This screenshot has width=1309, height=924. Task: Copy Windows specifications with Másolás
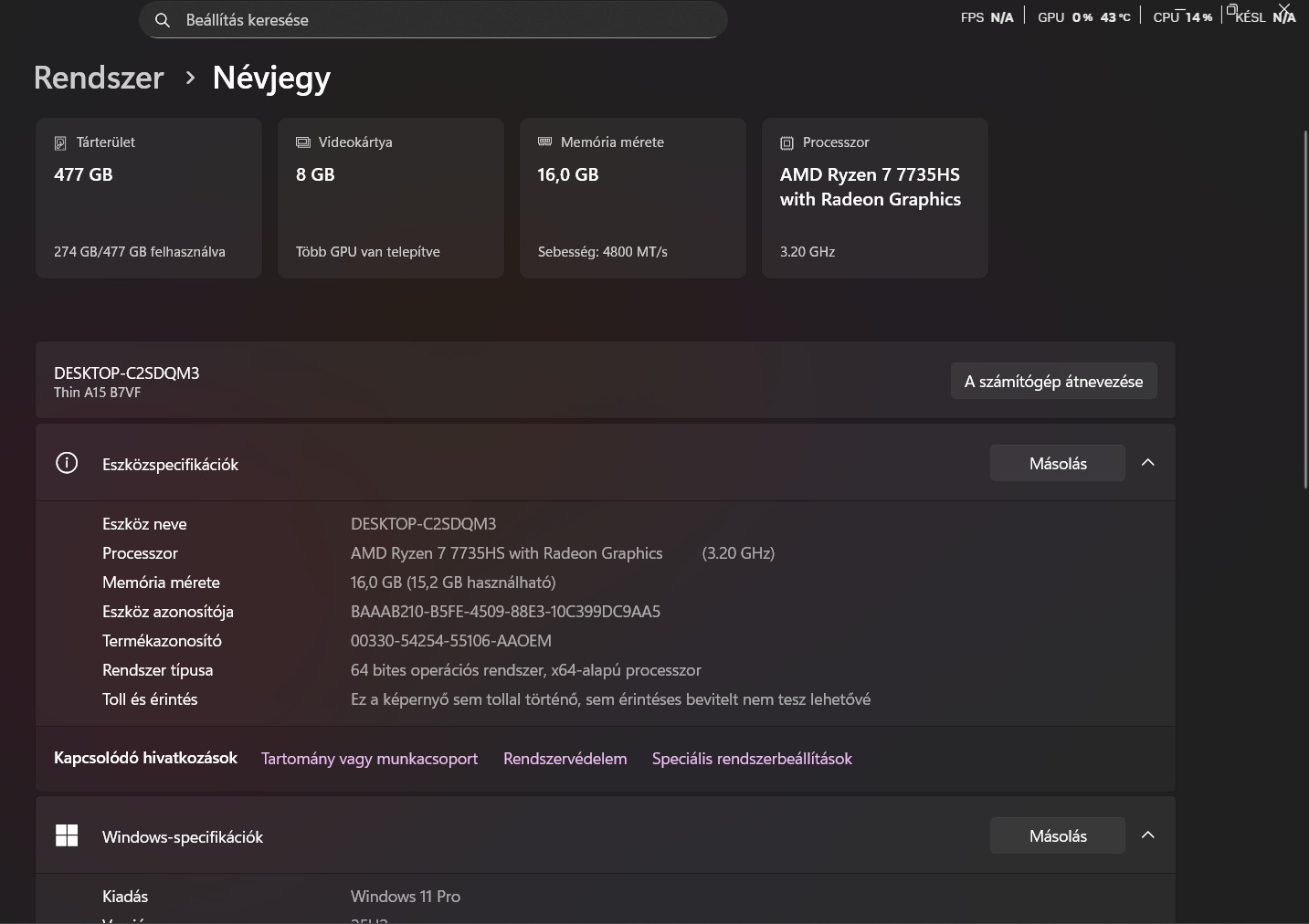coord(1057,836)
